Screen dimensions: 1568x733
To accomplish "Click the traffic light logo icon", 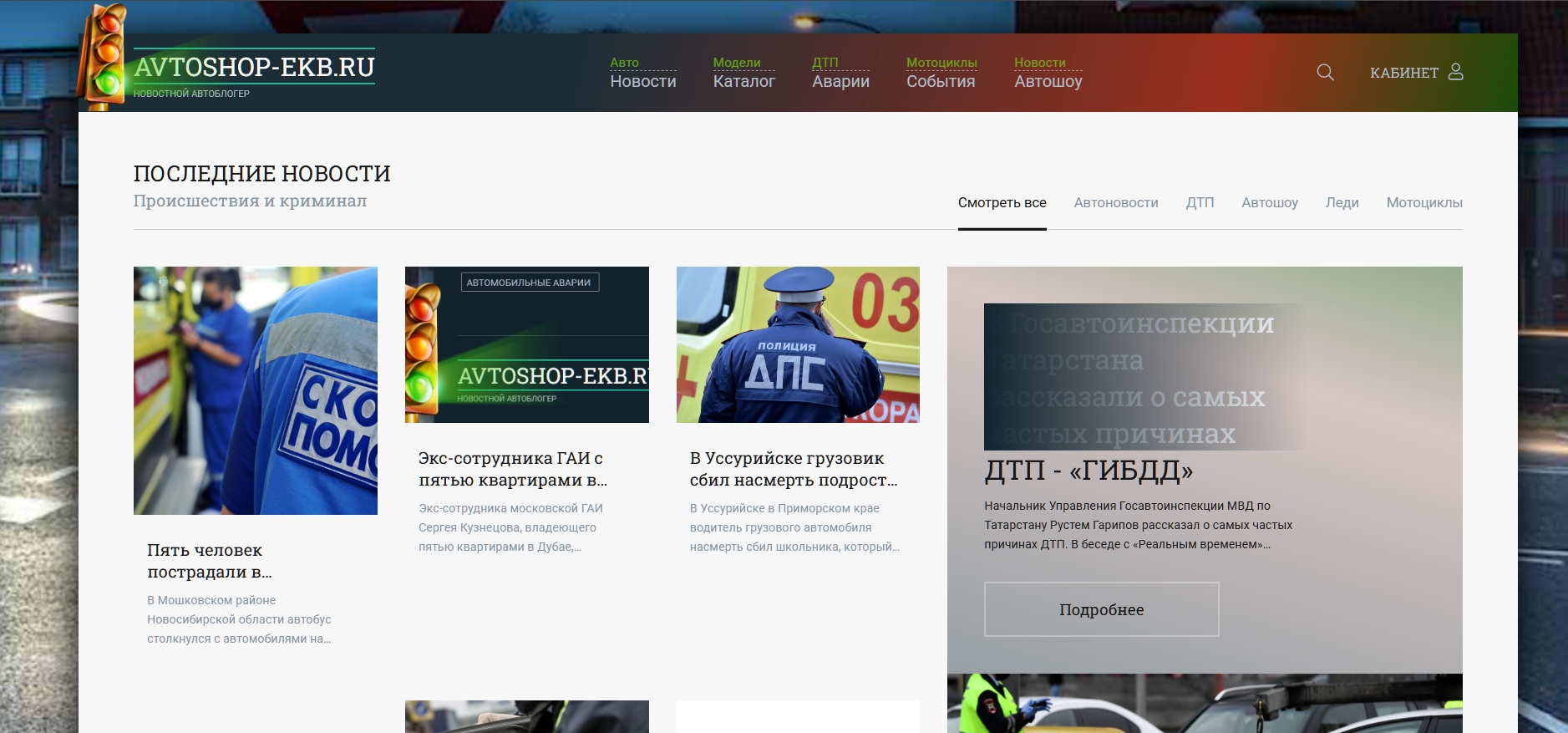I will 103,57.
